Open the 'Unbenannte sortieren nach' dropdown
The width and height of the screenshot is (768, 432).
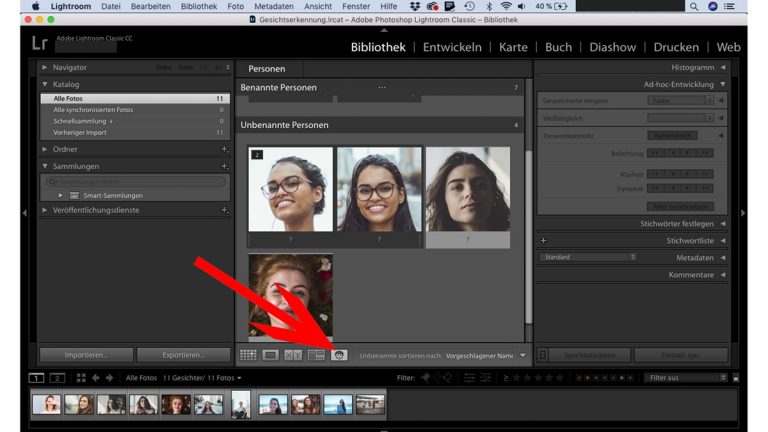click(485, 355)
